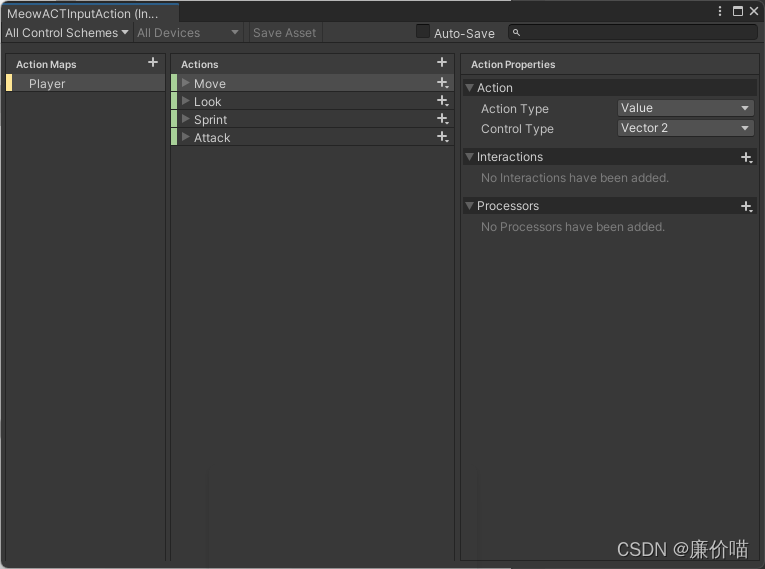Select the MeowACTInputAction tab
This screenshot has width=765, height=569.
coord(90,13)
